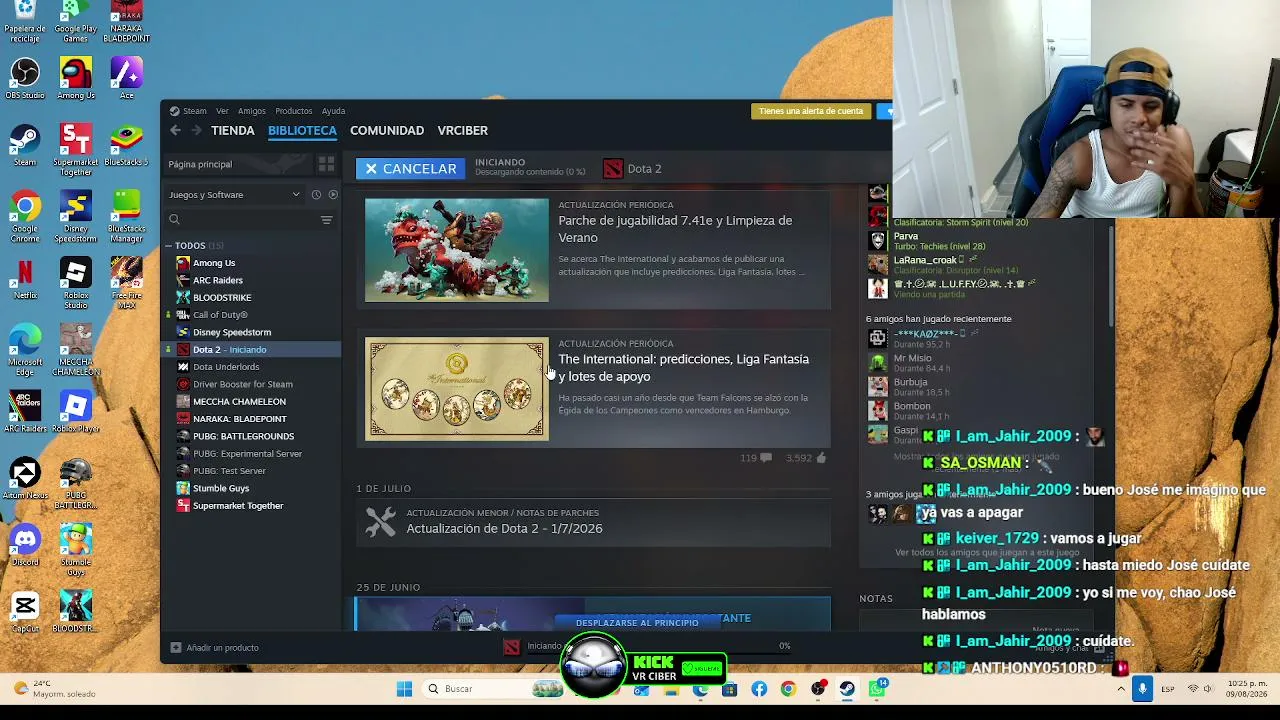
Task: Open the Amigos menu
Action: coord(252,111)
